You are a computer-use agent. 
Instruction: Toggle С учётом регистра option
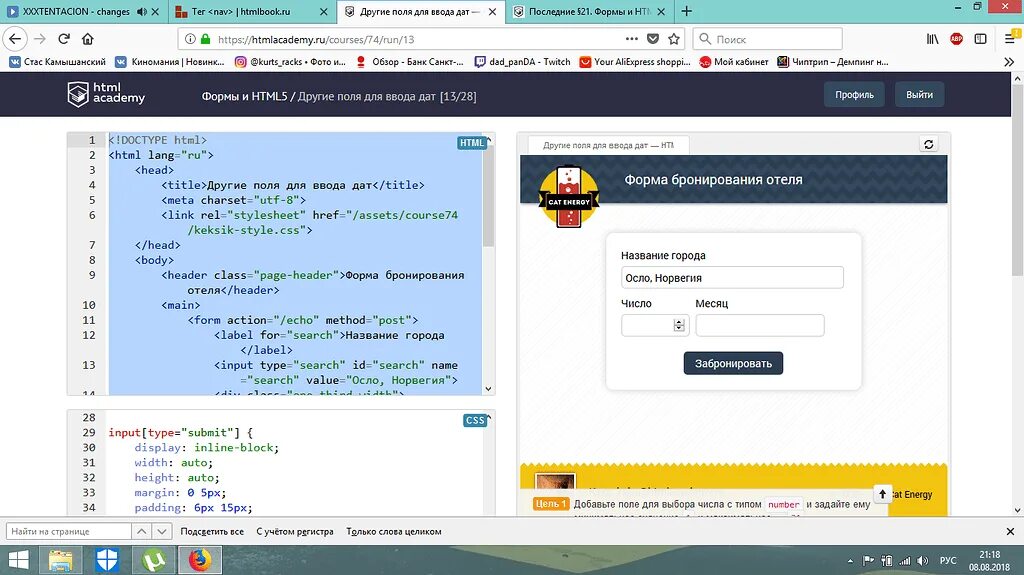[295, 531]
